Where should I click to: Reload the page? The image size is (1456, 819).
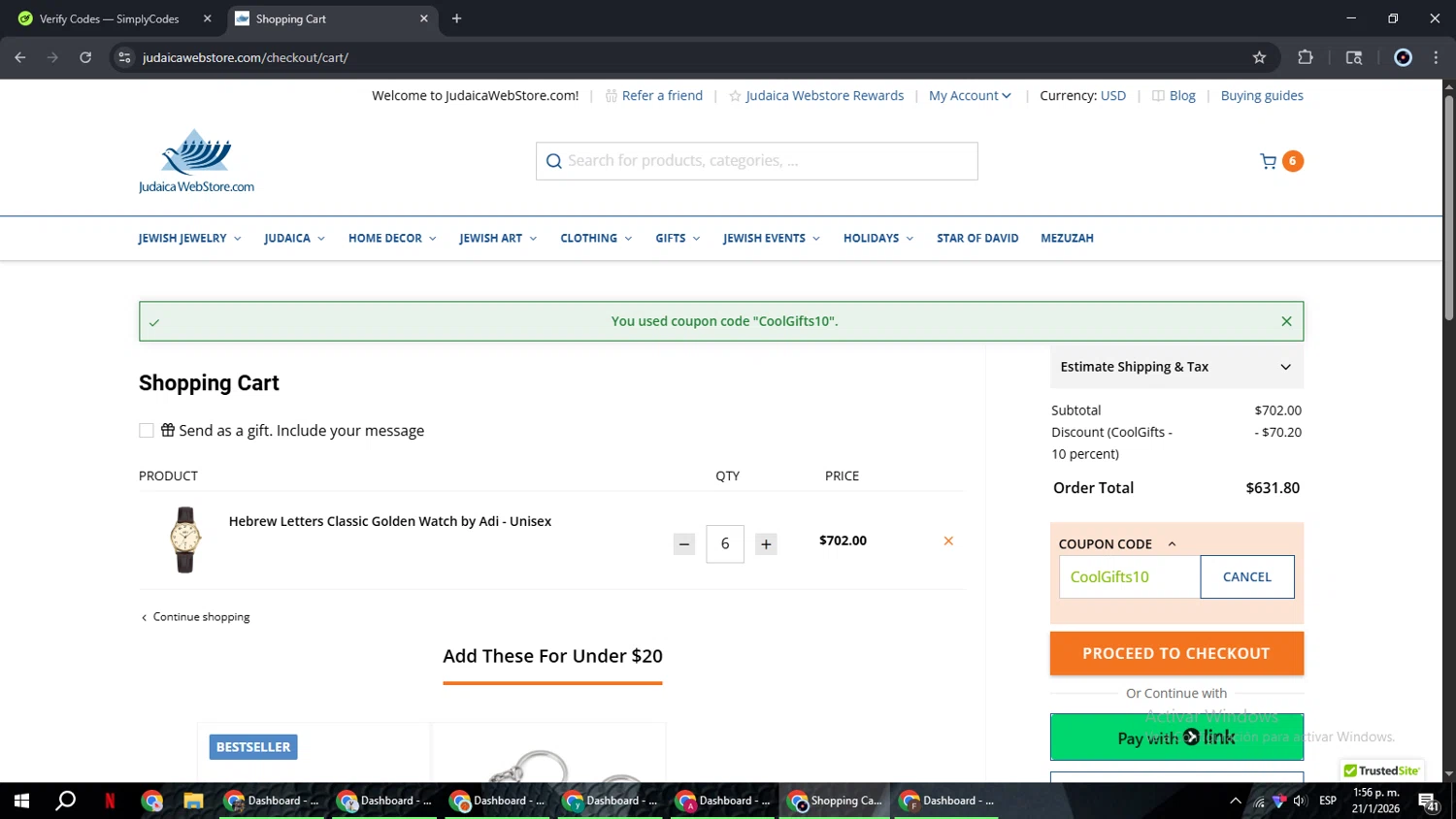(x=85, y=57)
